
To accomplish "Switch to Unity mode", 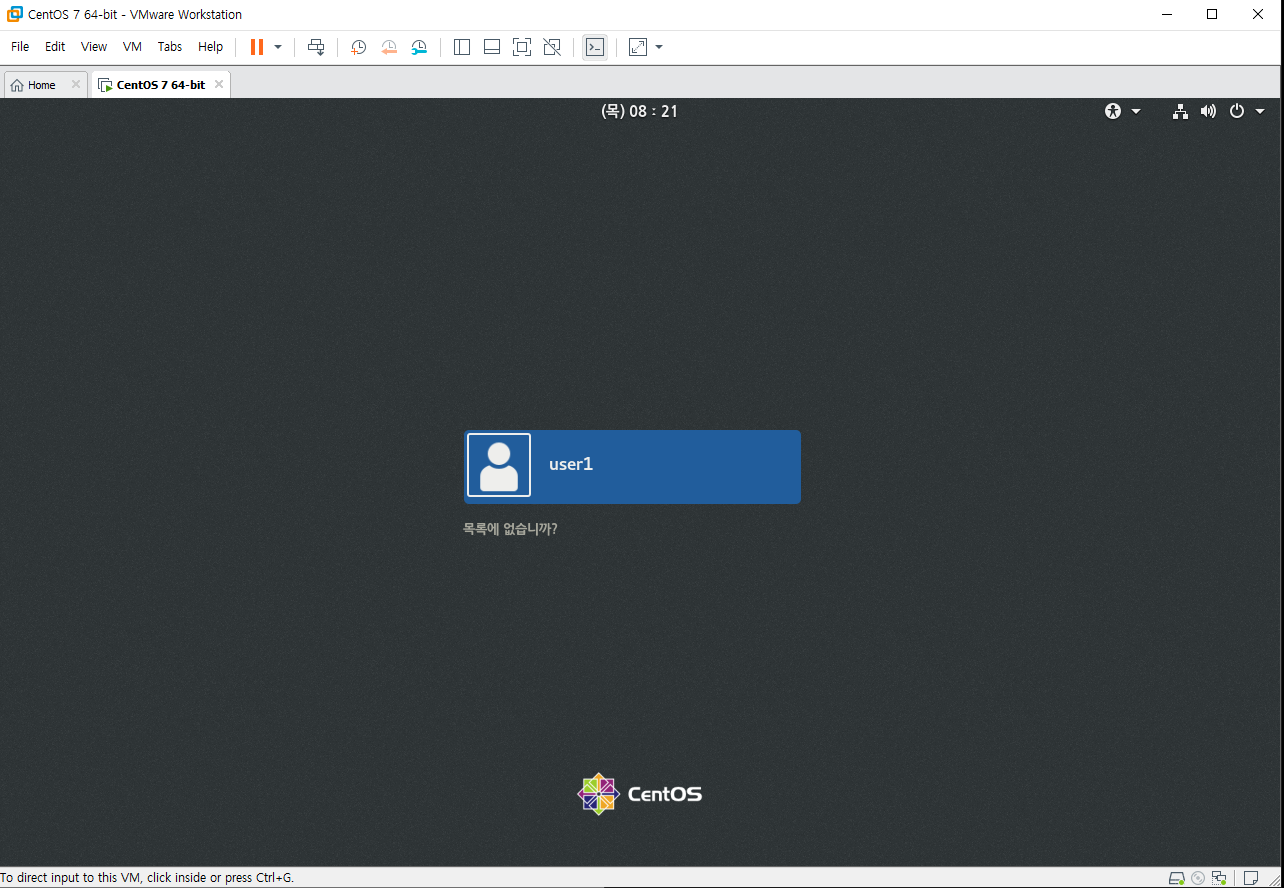I will click(x=551, y=47).
